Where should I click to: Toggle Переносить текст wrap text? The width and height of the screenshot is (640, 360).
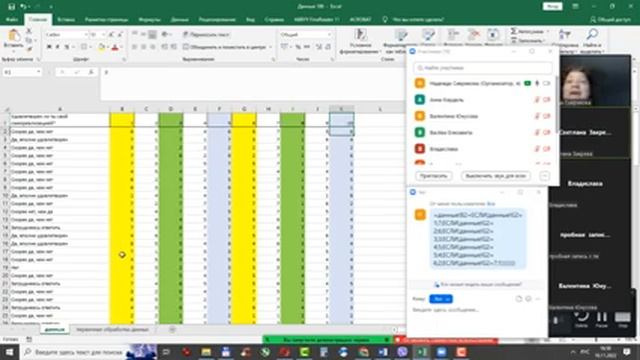coord(206,35)
